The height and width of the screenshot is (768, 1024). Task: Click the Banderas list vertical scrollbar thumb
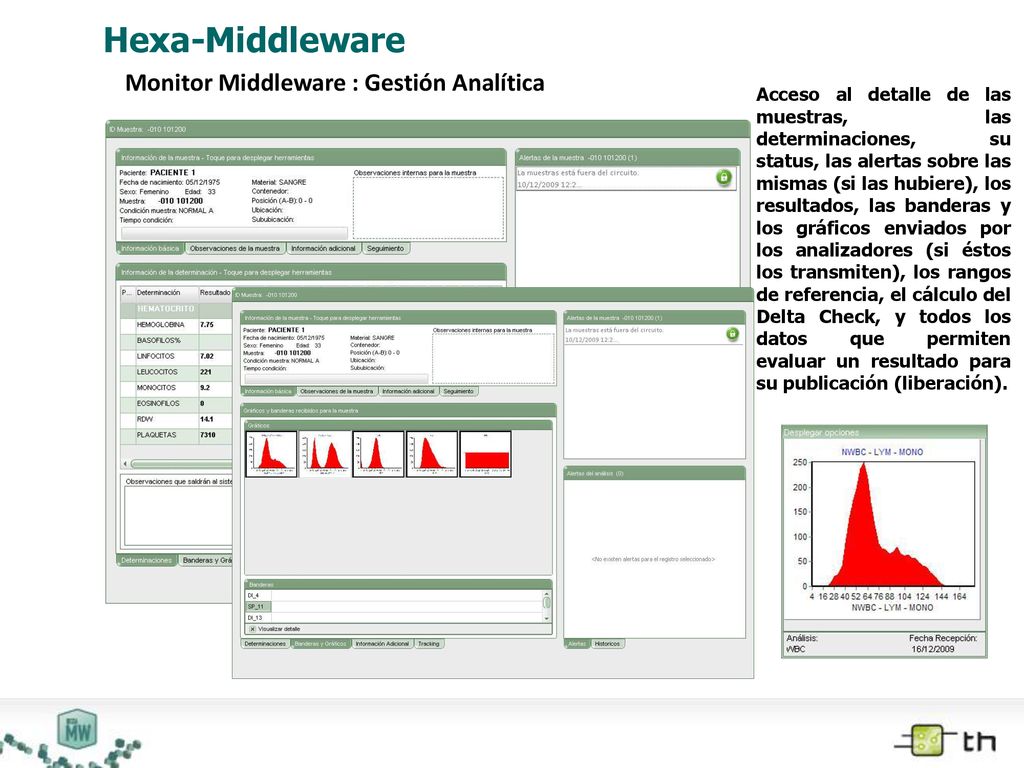coord(547,603)
